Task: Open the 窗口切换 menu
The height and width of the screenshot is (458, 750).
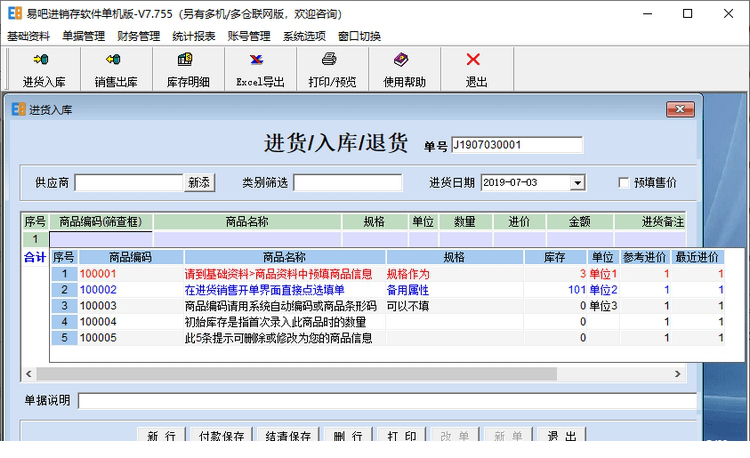Action: point(359,36)
